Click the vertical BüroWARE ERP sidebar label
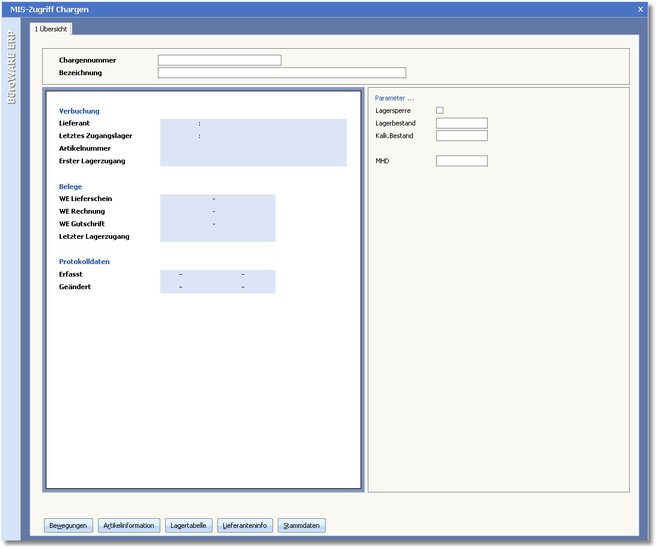This screenshot has width=657, height=549. 12,71
